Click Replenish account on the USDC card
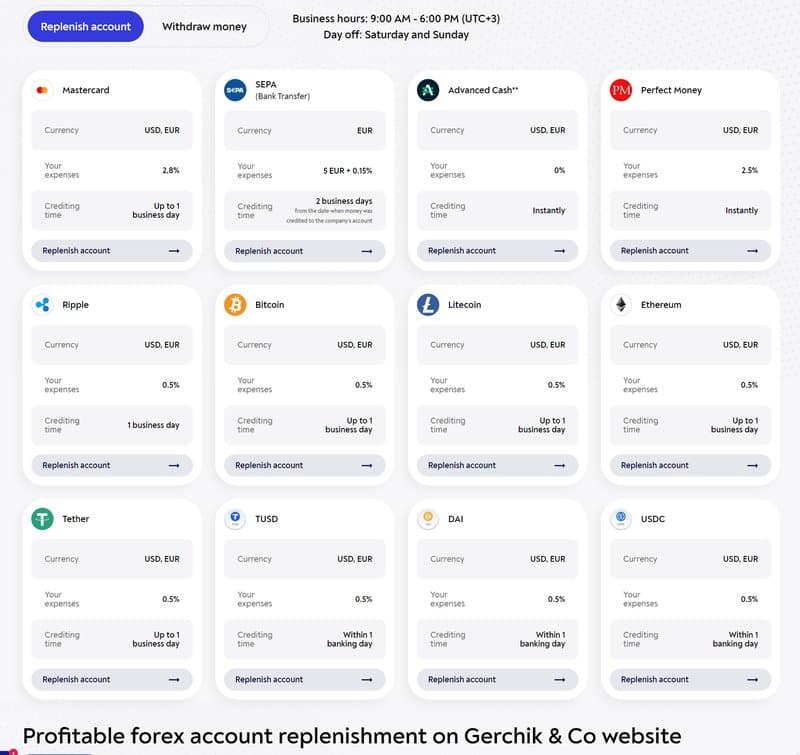This screenshot has height=755, width=800. 689,679
